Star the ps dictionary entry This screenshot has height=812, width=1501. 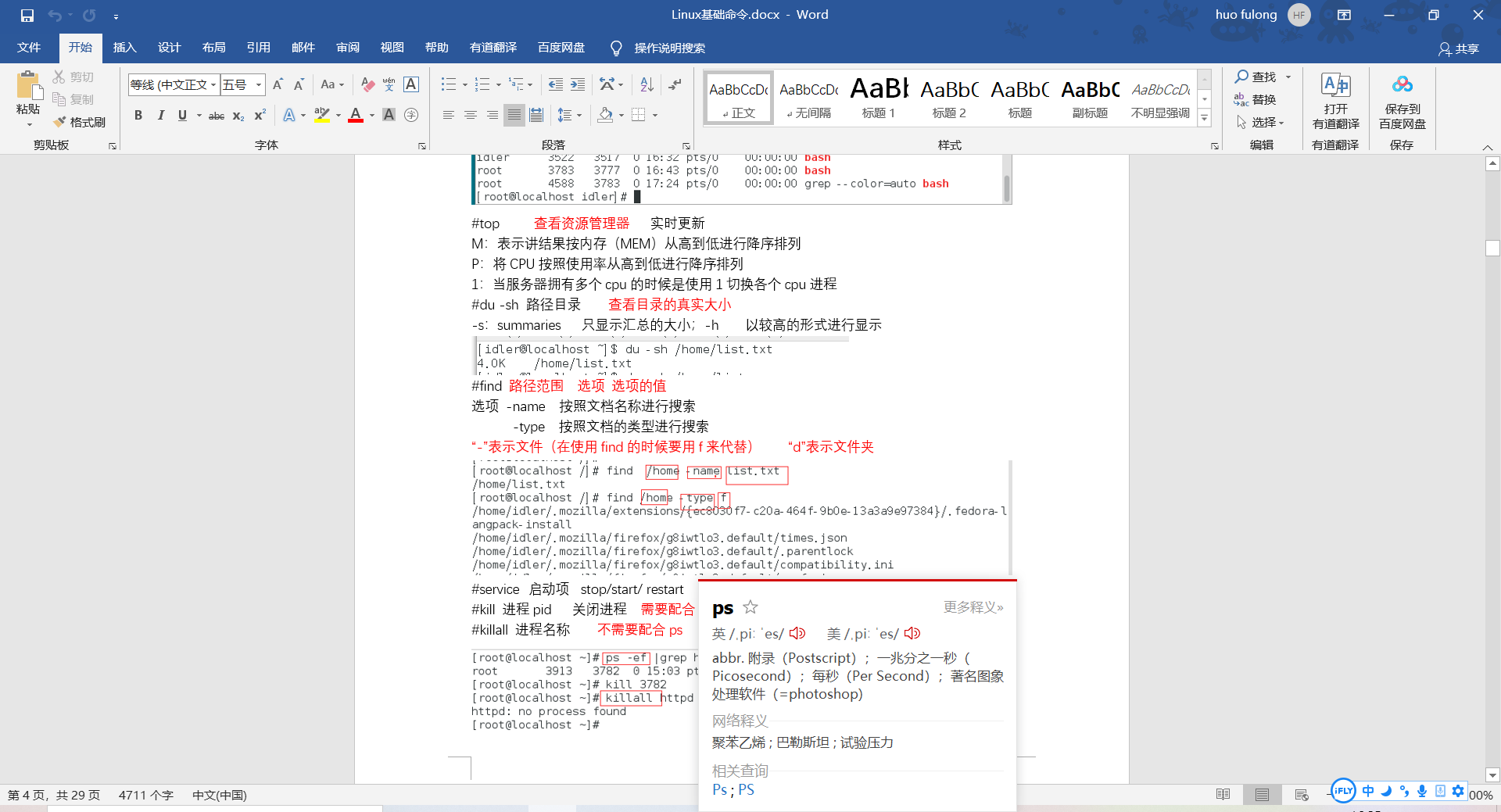coord(750,607)
